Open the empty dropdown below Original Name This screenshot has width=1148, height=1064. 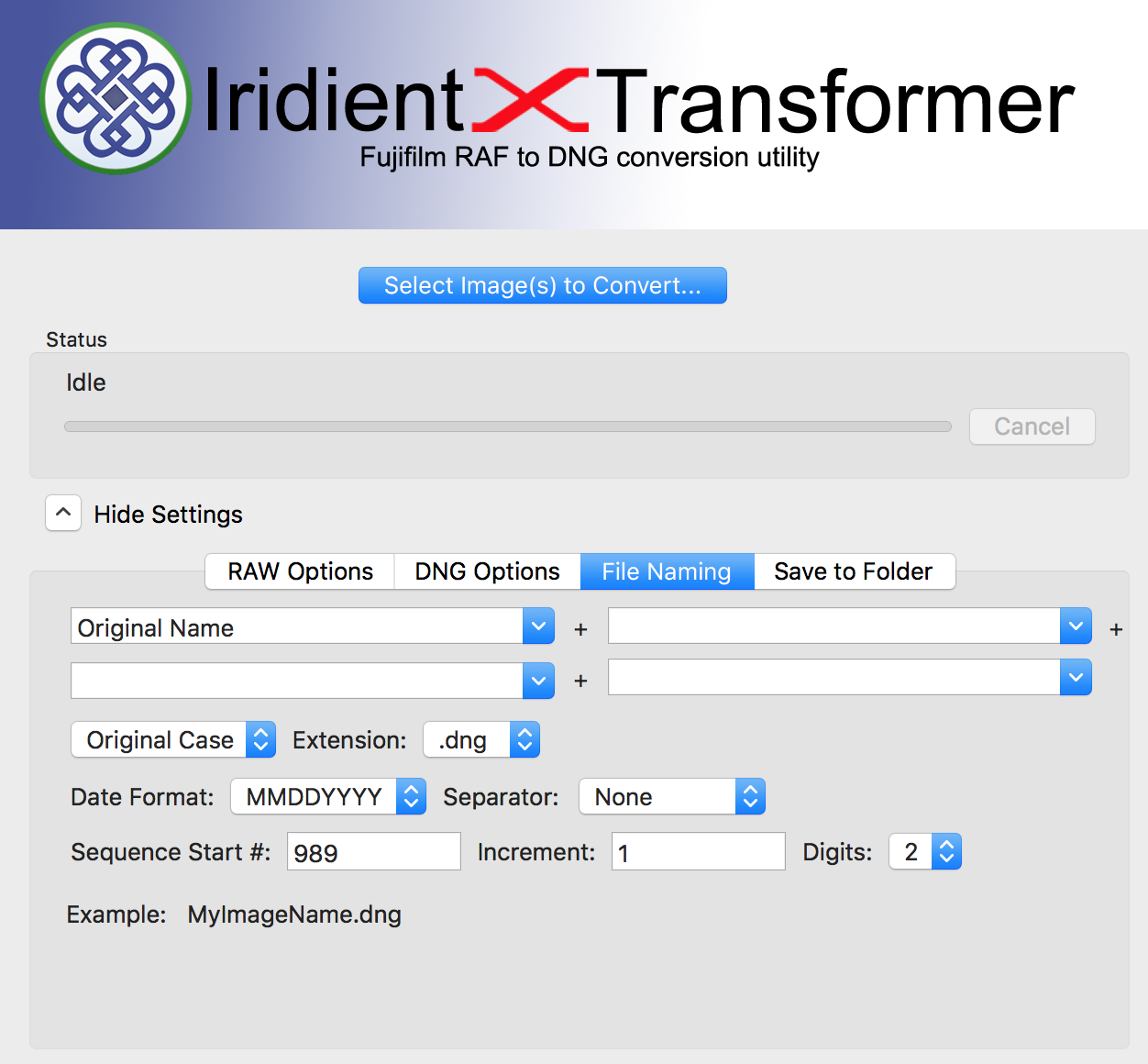pyautogui.click(x=538, y=681)
